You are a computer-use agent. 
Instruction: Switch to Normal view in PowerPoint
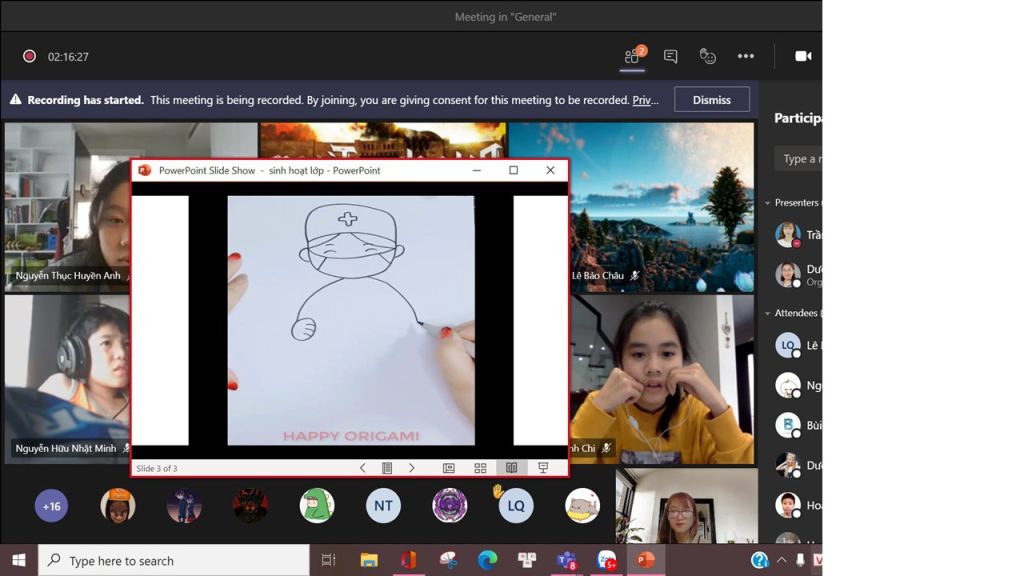click(449, 468)
